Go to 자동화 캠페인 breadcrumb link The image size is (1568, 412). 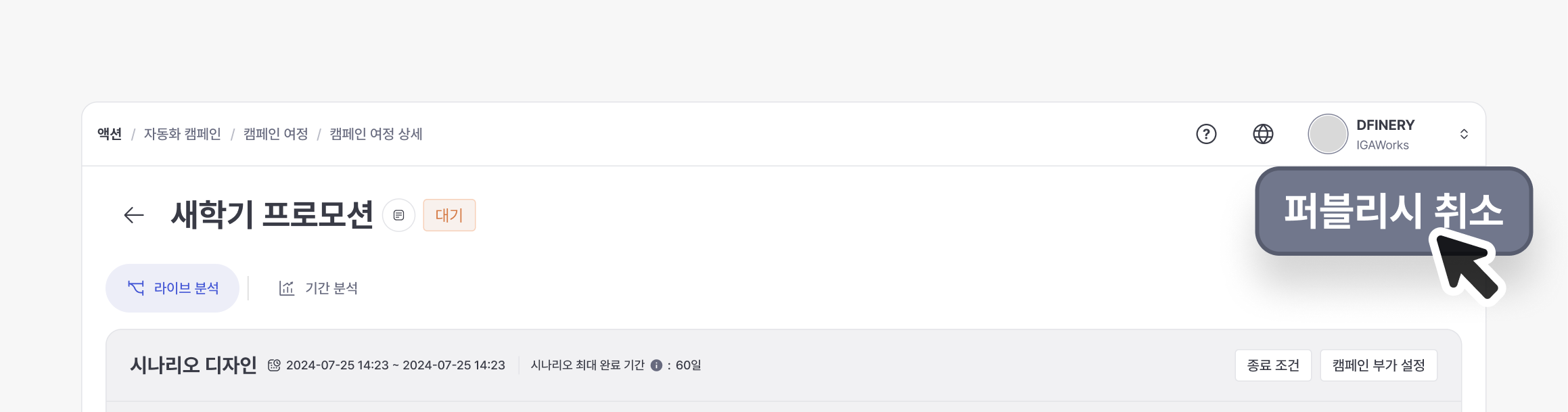point(182,134)
